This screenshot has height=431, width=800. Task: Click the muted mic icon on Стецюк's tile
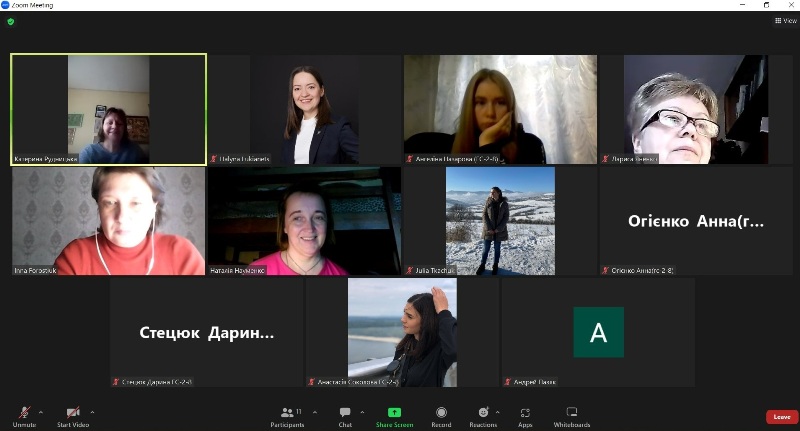(116, 382)
